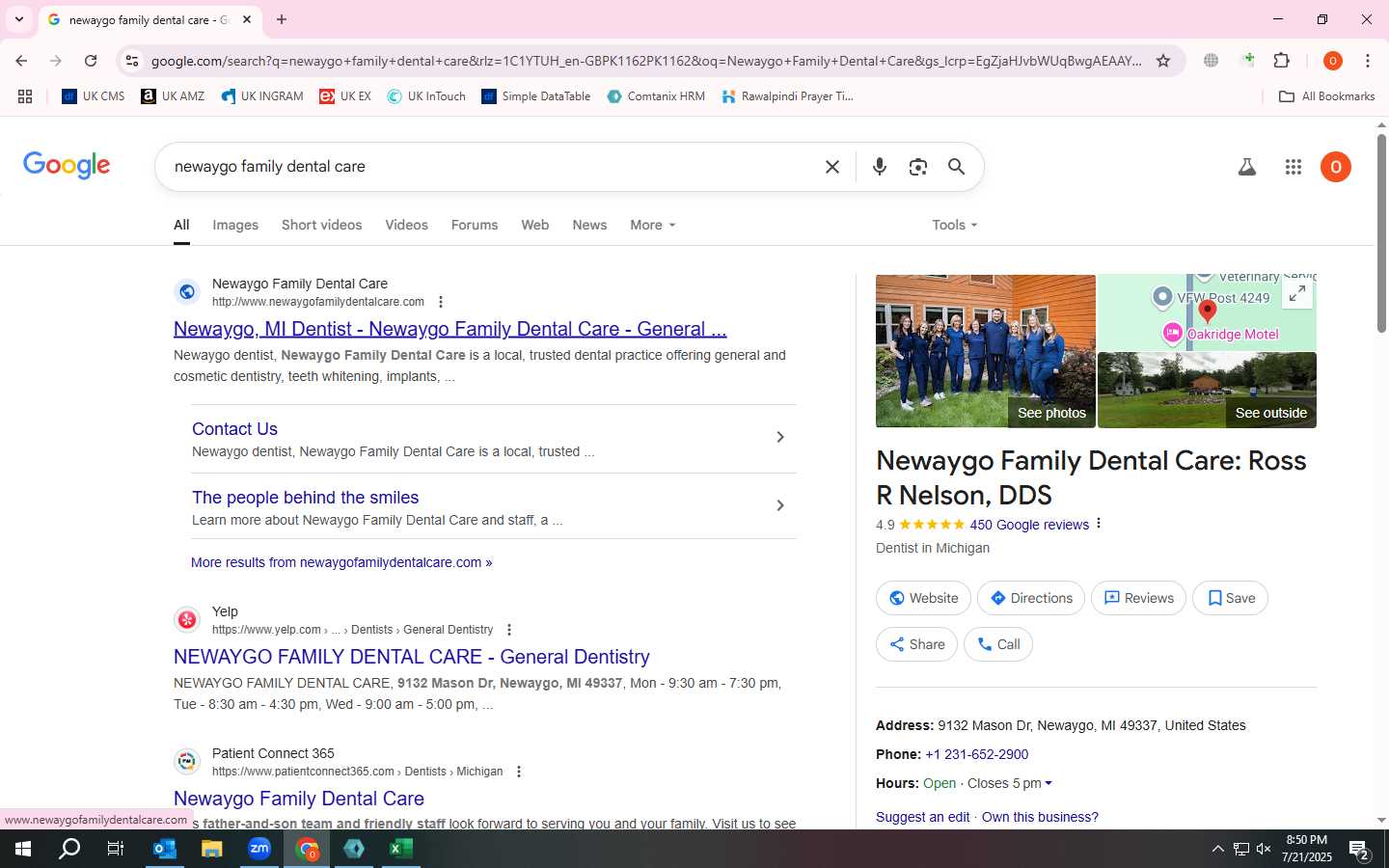
Task: Click Suggest an edit link
Action: point(922,817)
